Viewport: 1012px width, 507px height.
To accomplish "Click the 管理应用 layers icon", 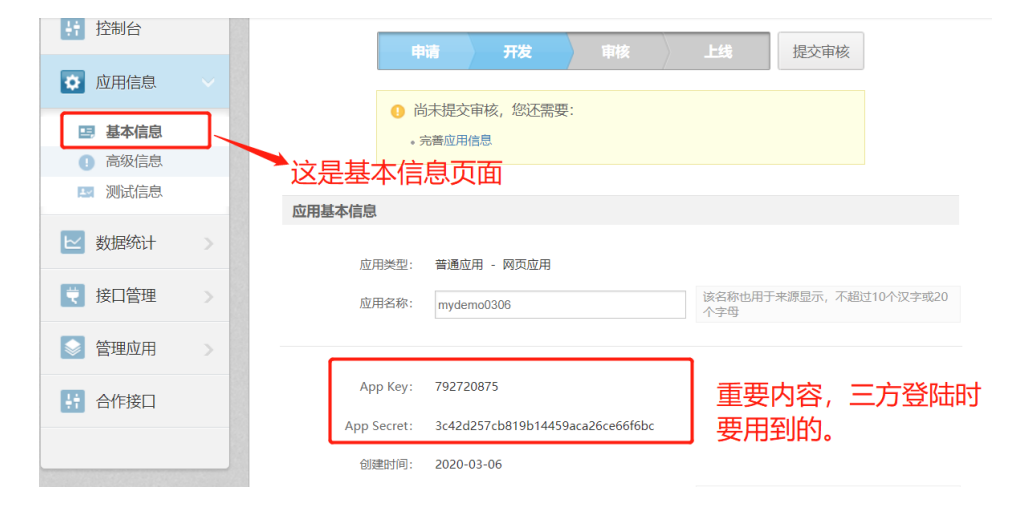I will pos(72,348).
